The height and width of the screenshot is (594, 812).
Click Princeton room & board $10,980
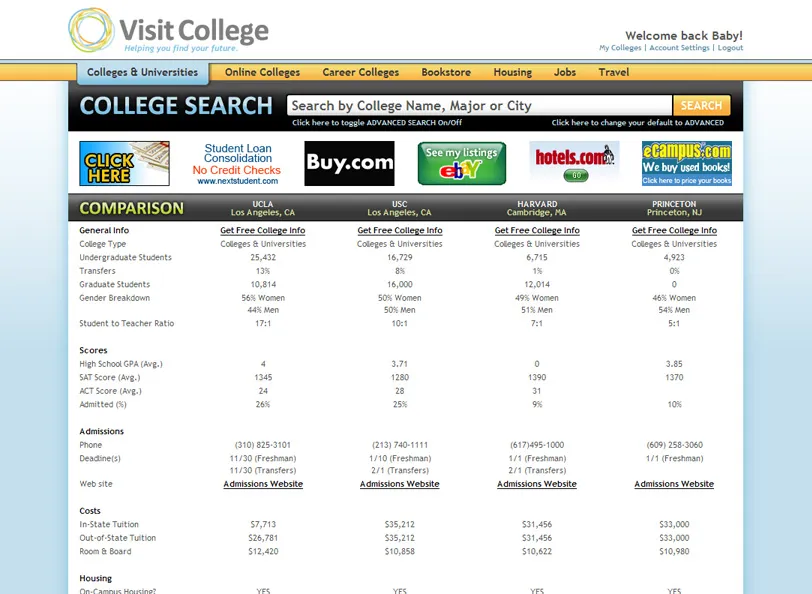pyautogui.click(x=674, y=552)
